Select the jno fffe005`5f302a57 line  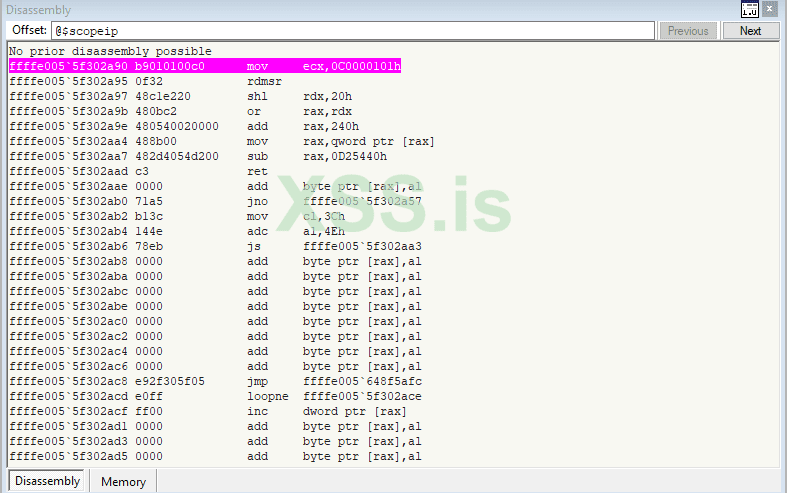tap(215, 201)
